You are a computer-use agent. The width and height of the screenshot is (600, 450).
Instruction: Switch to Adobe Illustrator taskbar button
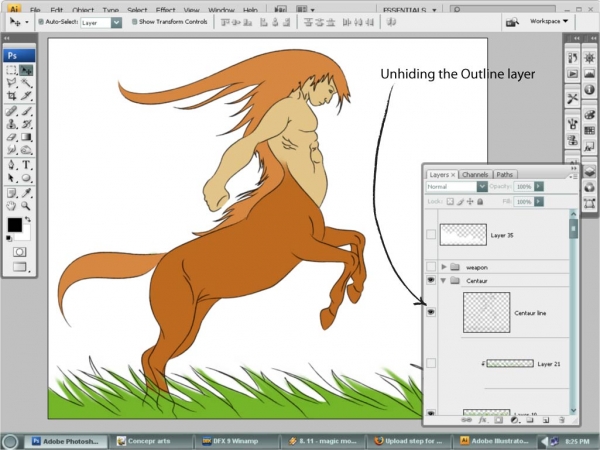click(494, 441)
